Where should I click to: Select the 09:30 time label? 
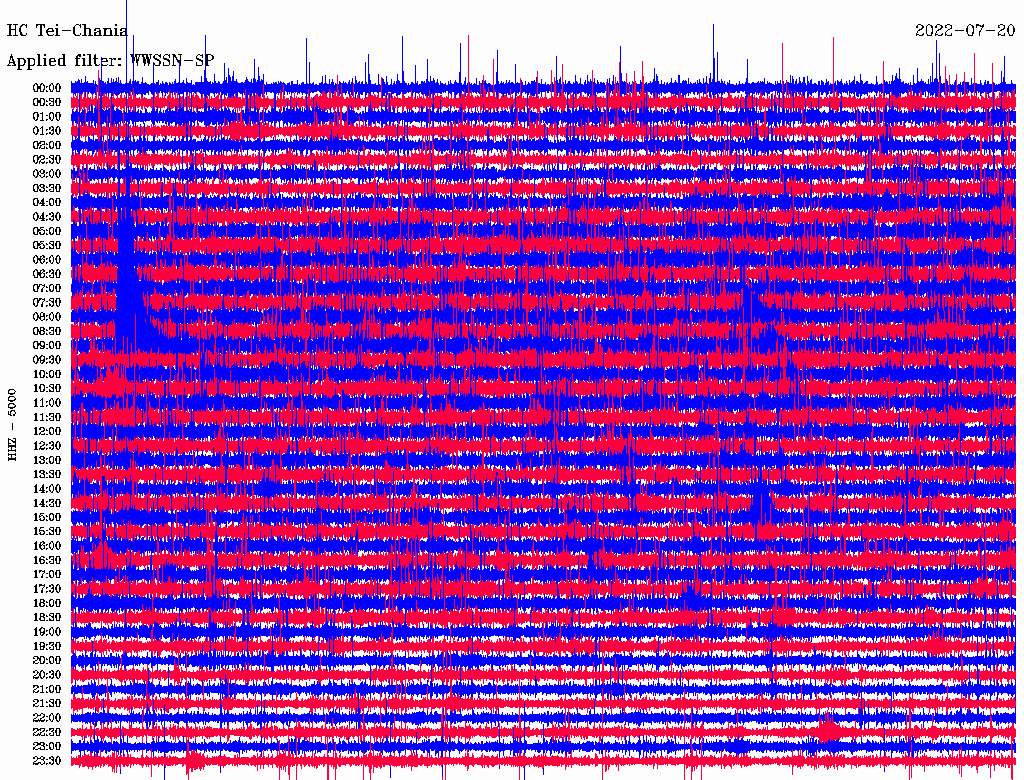pos(46,360)
